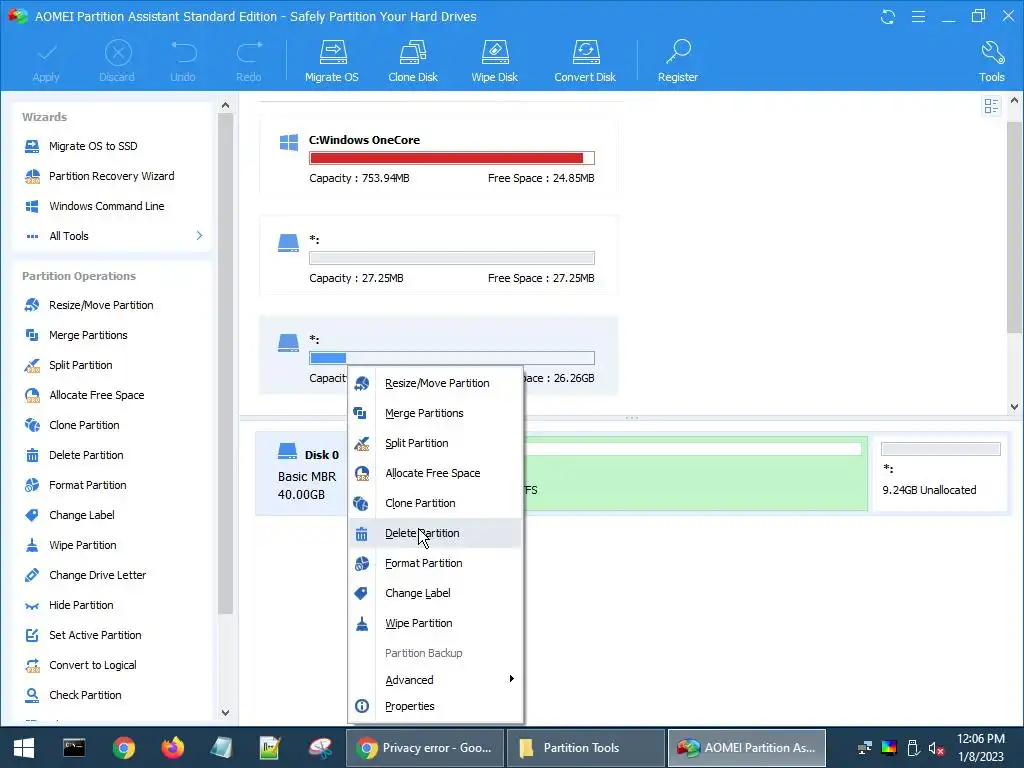This screenshot has height=768, width=1024.
Task: Switch to Privacy error Chrome window
Action: pos(424,748)
